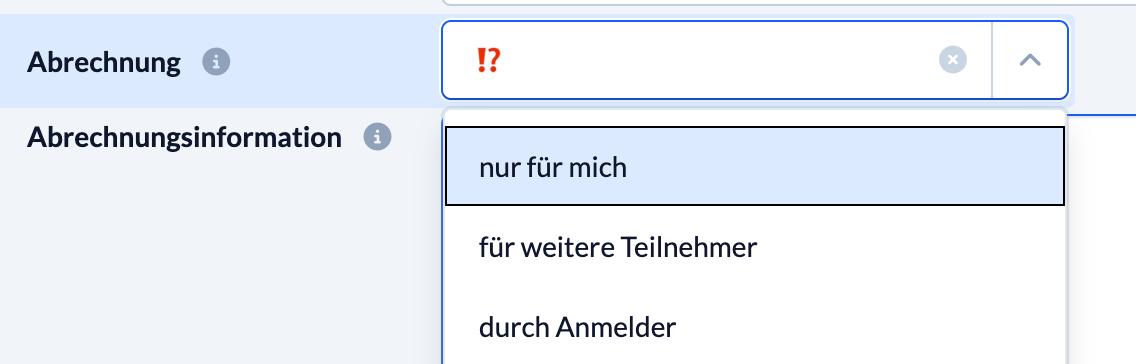
Task: Click the info icon beside Abrechnung
Action: [x=216, y=62]
